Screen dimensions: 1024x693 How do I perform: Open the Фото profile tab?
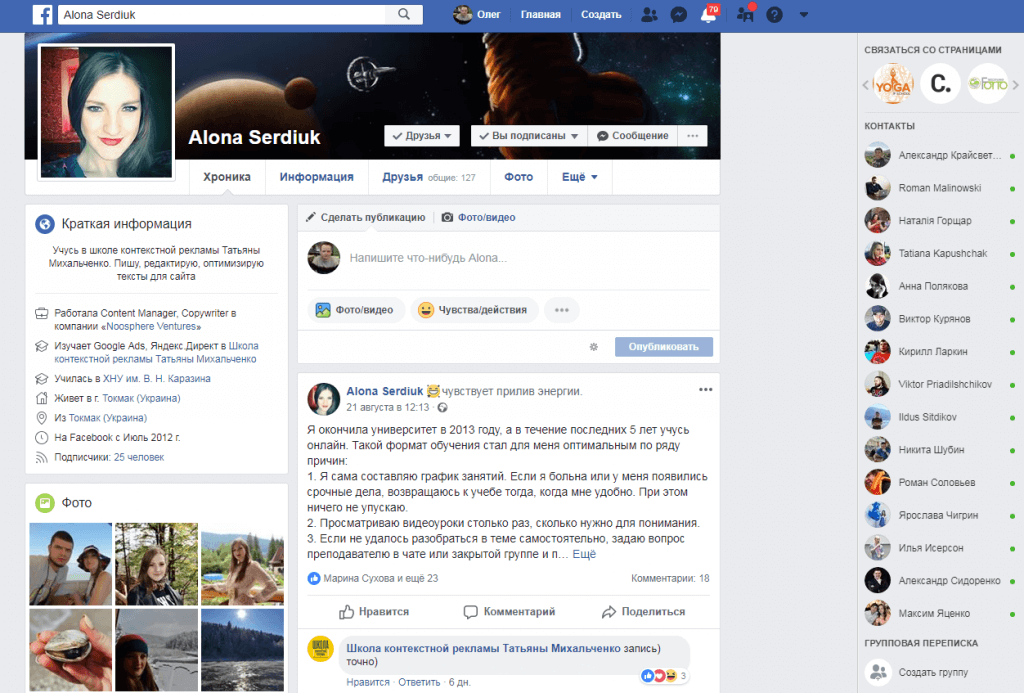click(518, 177)
